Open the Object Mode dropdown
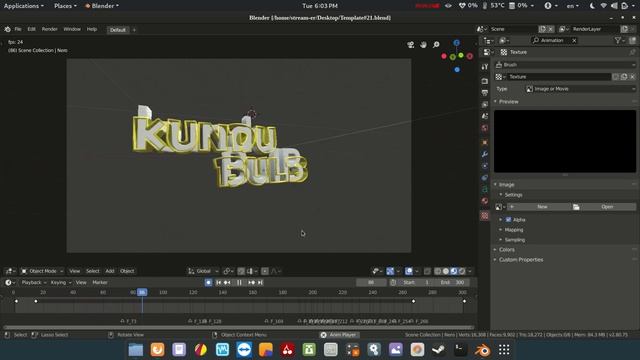This screenshot has width=640, height=360. coord(42,271)
